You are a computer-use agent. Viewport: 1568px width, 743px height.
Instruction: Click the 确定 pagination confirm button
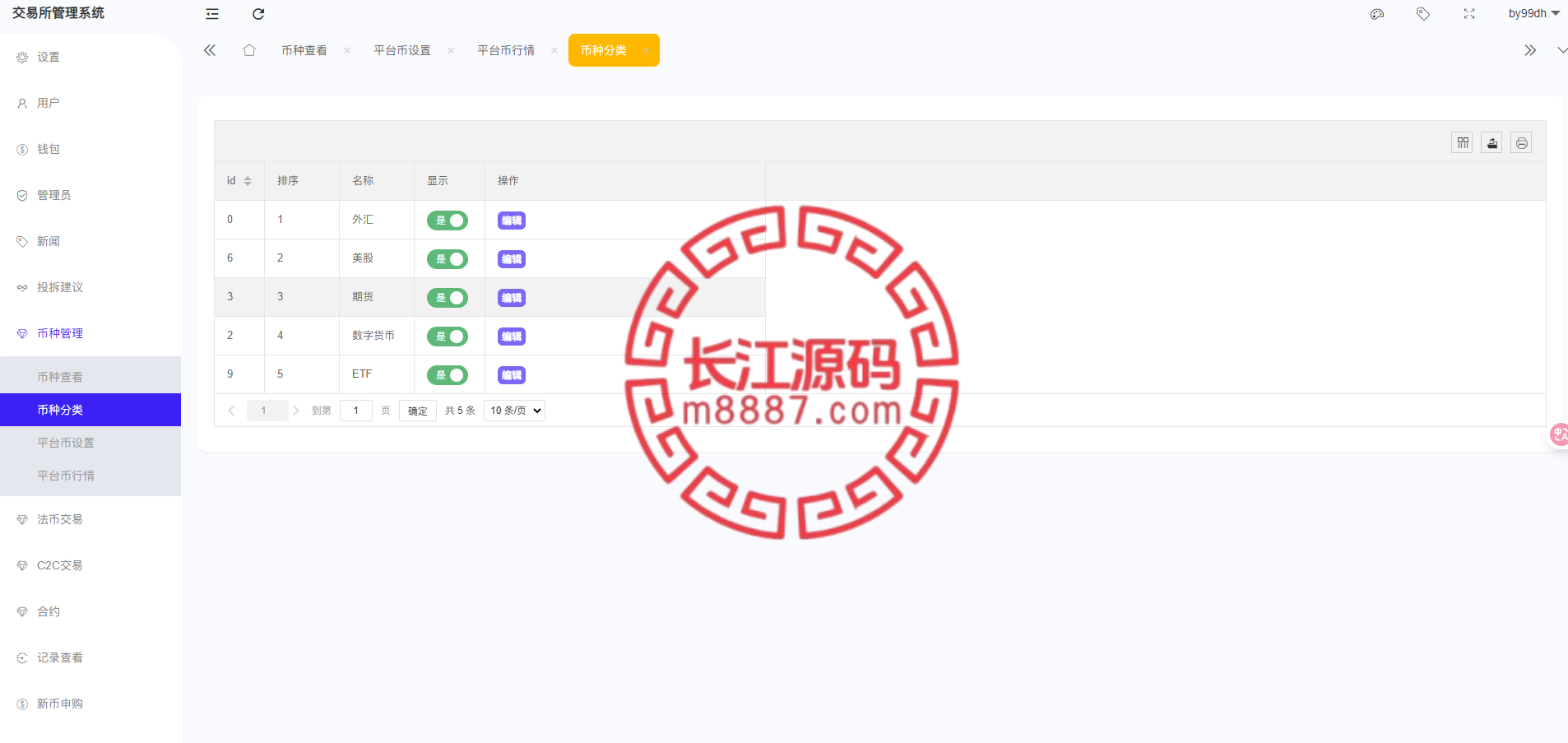point(418,411)
